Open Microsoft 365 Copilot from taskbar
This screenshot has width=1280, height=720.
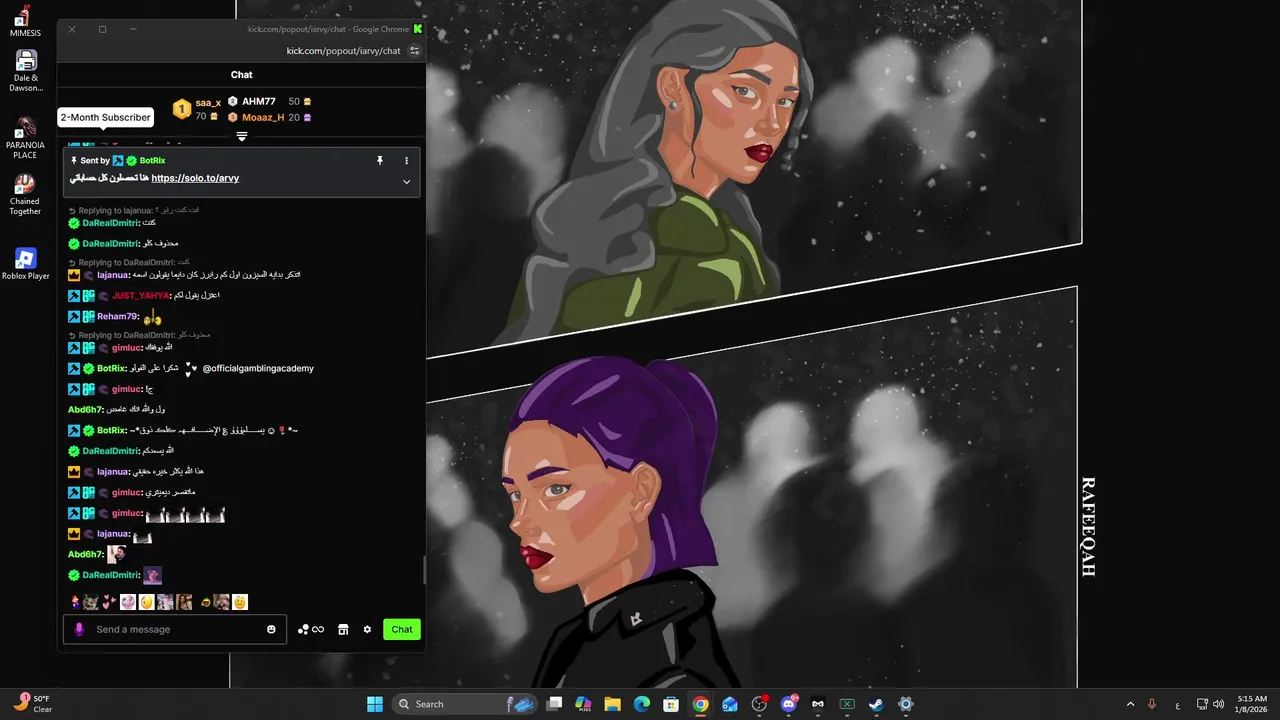point(583,704)
